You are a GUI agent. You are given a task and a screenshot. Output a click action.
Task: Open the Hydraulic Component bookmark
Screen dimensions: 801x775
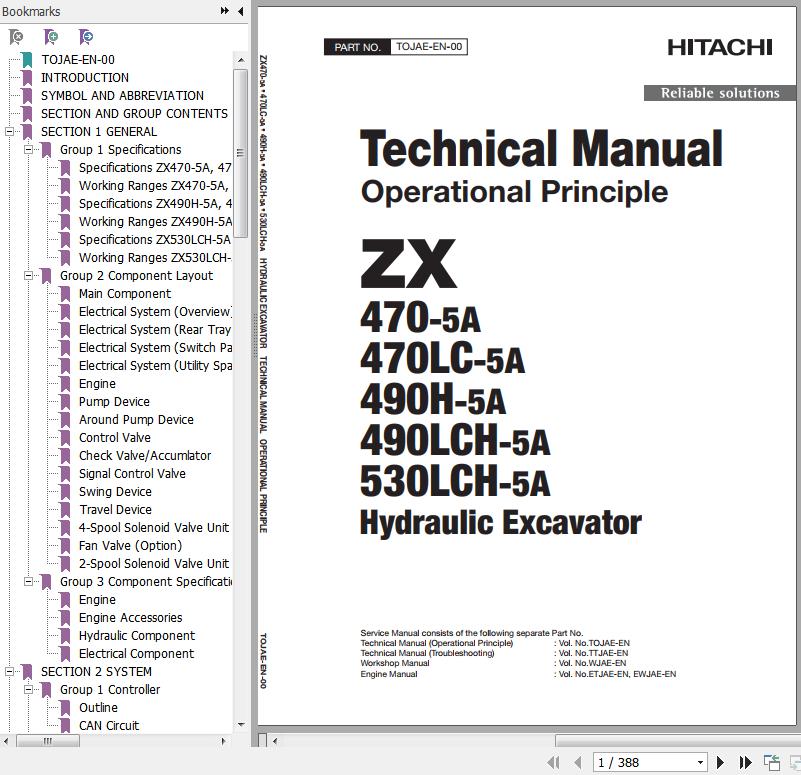[x=136, y=636]
